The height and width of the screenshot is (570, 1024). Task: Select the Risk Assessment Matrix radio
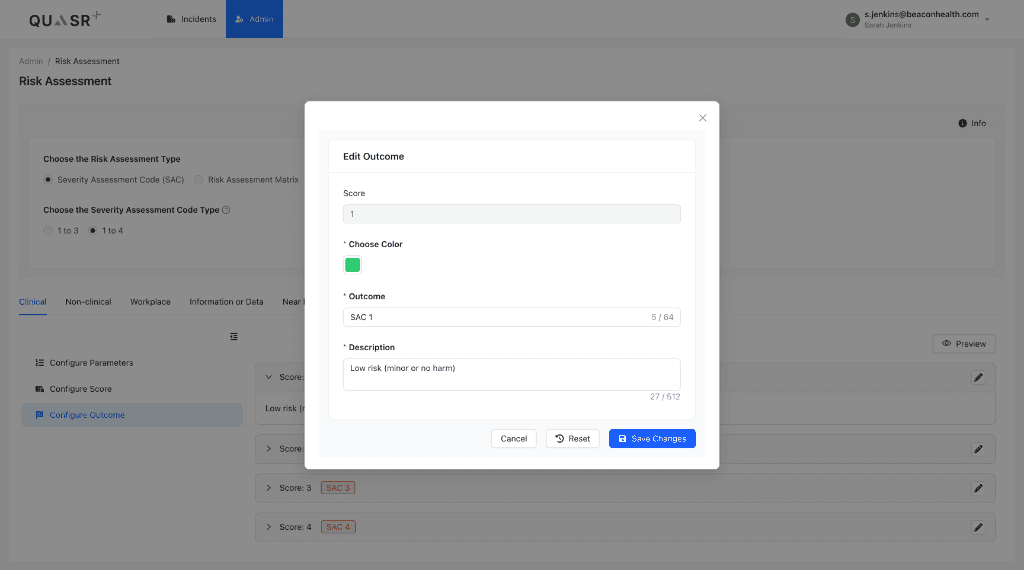pos(199,180)
